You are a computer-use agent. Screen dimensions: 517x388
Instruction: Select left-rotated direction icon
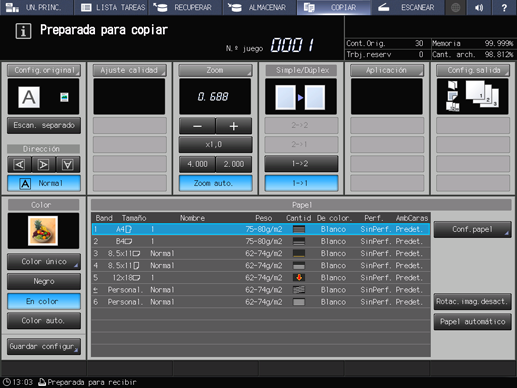coord(19,165)
